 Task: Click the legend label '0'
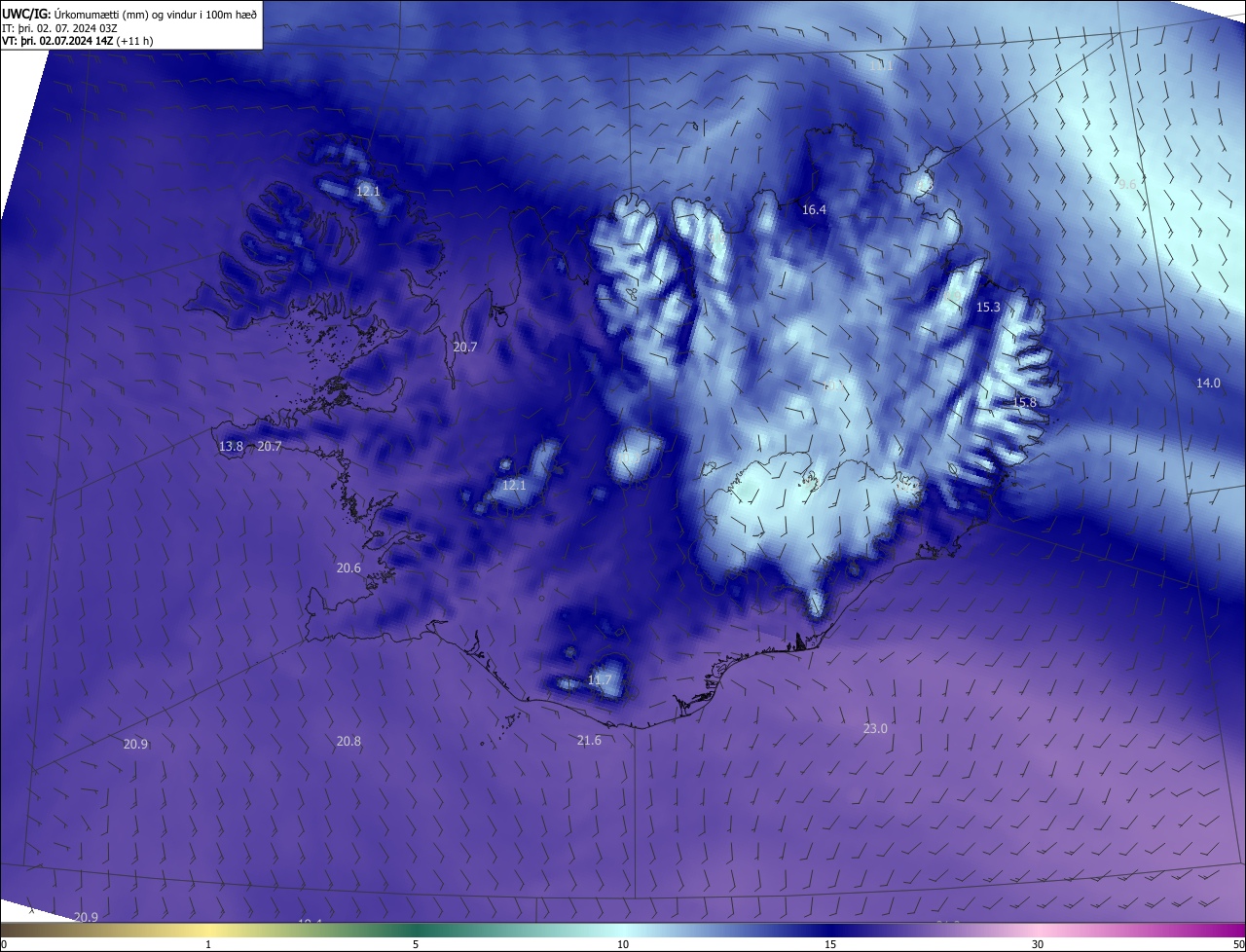[x=3, y=945]
